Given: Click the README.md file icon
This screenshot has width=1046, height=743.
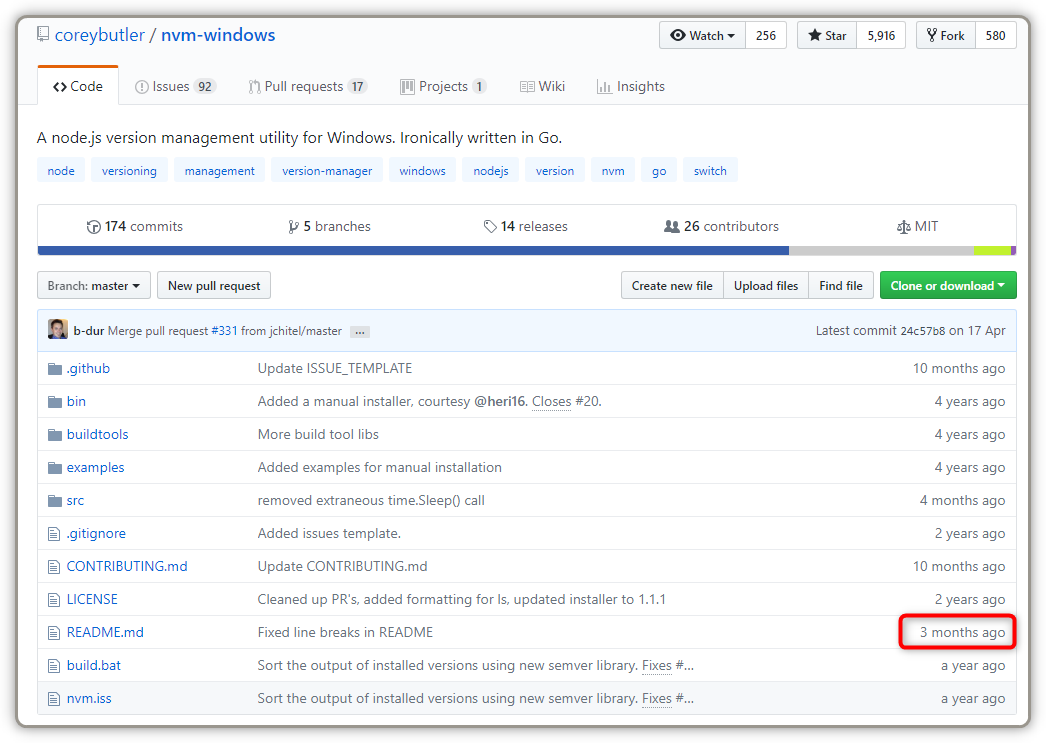Looking at the screenshot, I should point(54,633).
